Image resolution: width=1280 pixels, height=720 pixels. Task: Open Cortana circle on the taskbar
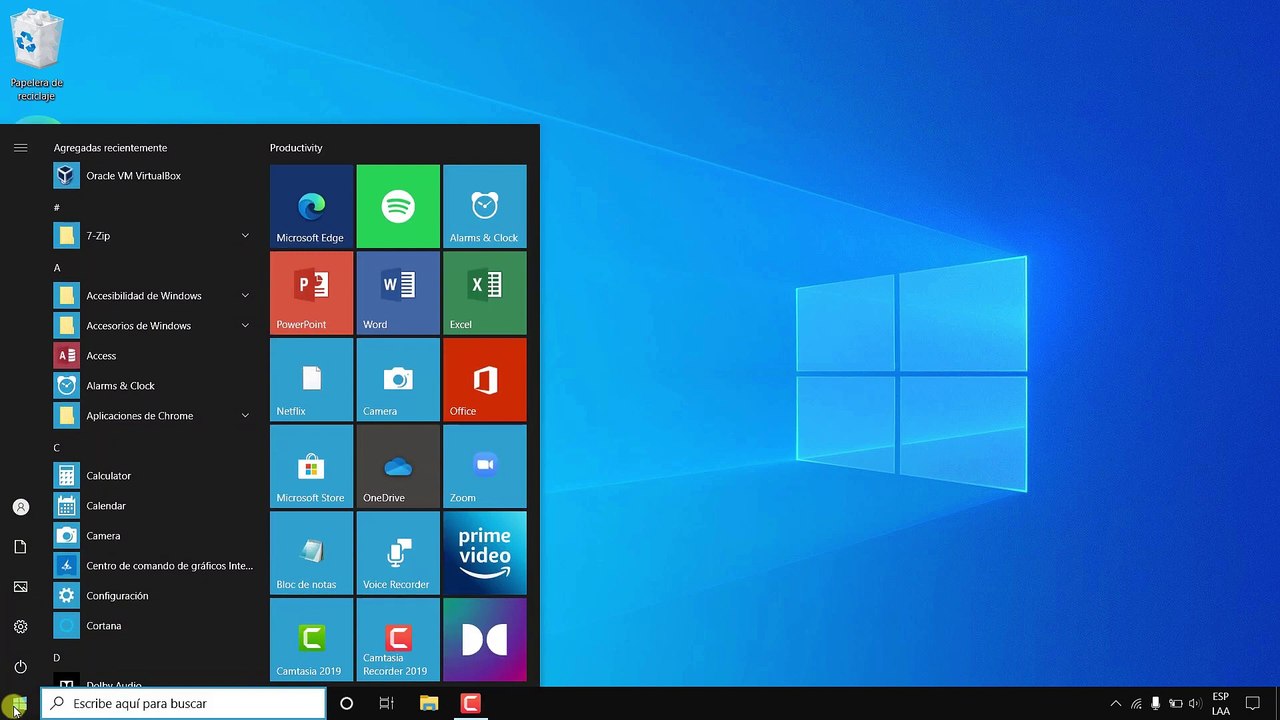pyautogui.click(x=346, y=704)
